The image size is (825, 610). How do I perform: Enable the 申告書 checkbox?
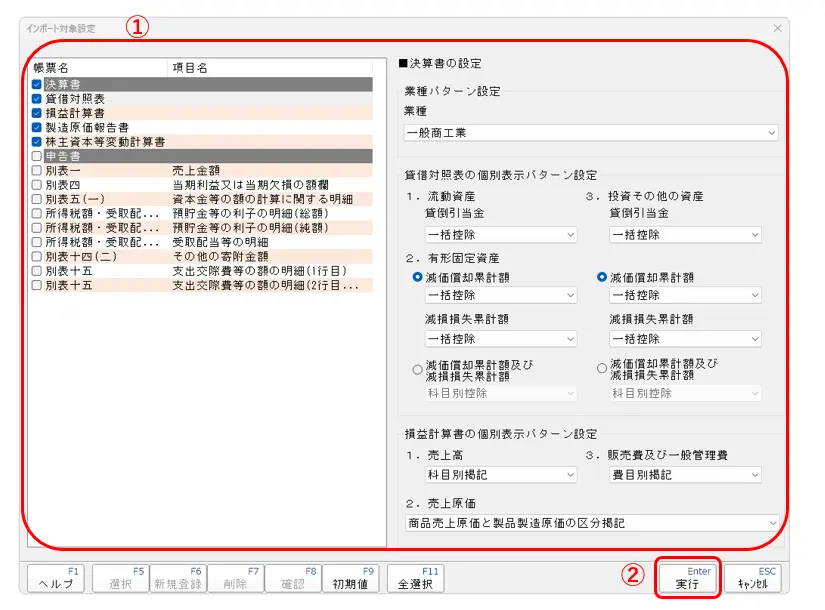click(37, 157)
